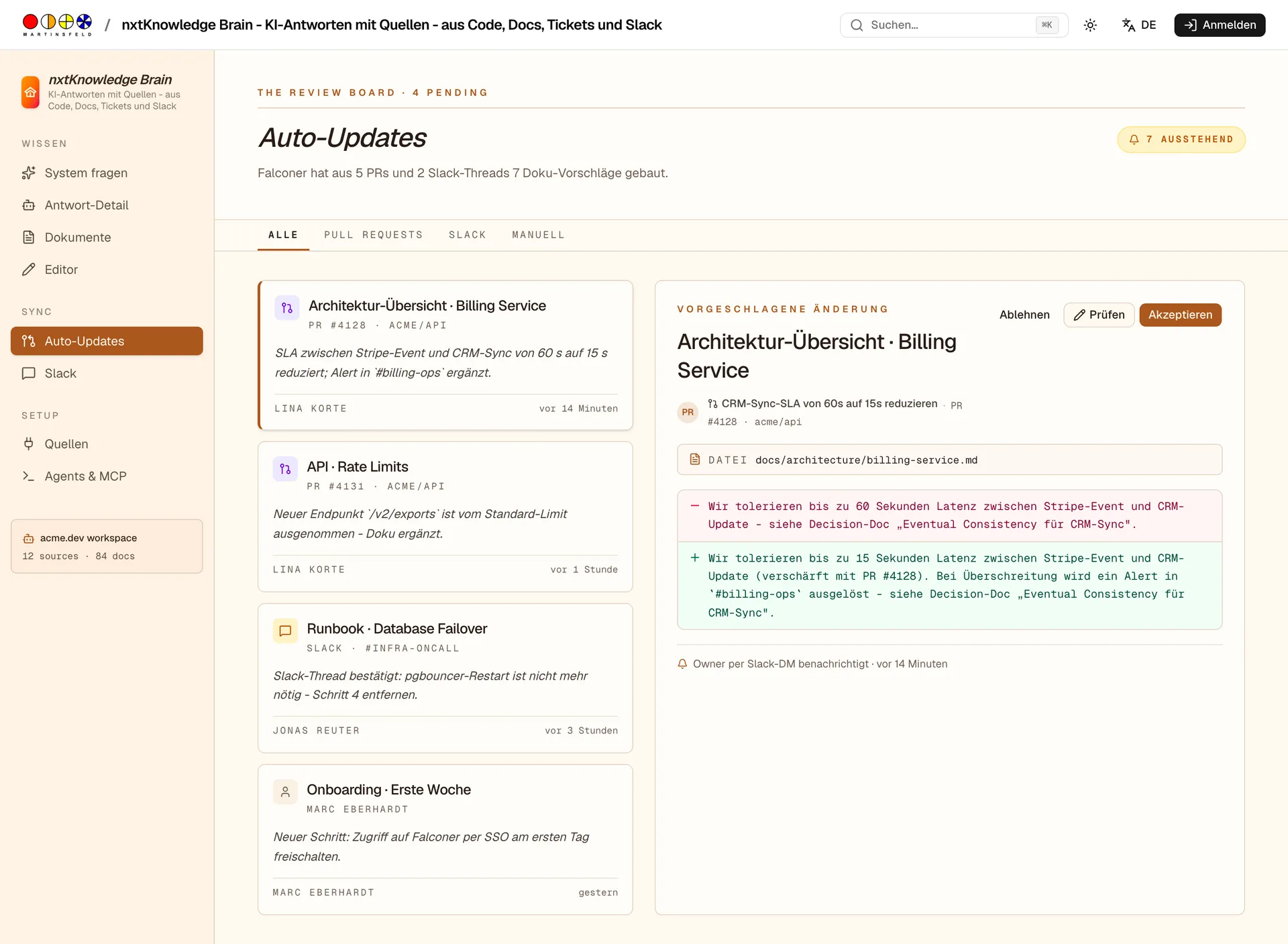Click the Akzeptieren button
Image resolution: width=1288 pixels, height=944 pixels.
click(x=1180, y=315)
